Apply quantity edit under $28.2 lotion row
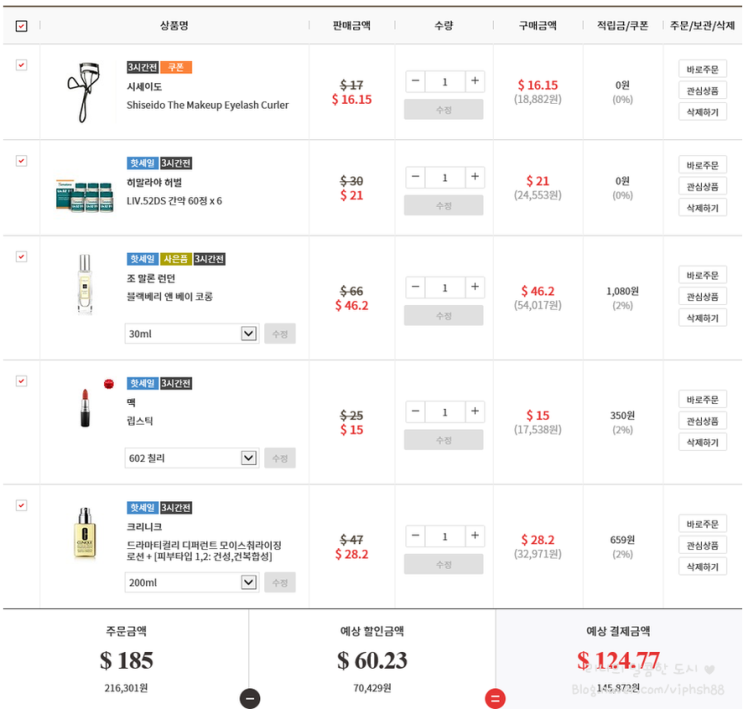The height and width of the screenshot is (709, 743). click(x=444, y=564)
